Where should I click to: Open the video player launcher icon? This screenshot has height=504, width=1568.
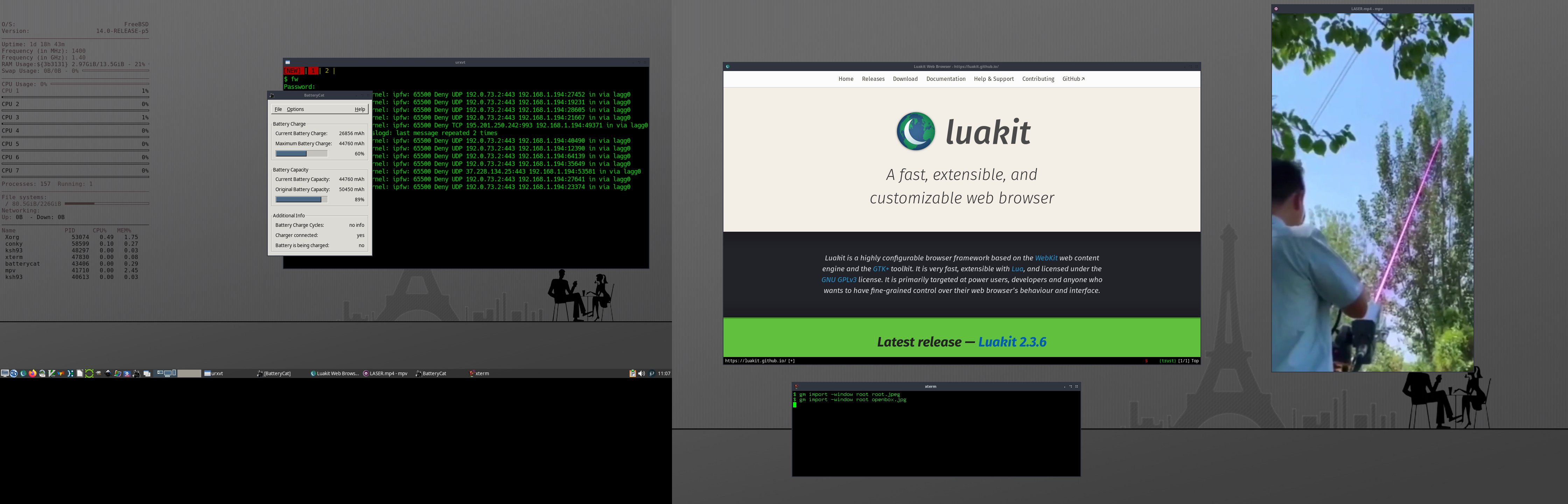point(127,373)
